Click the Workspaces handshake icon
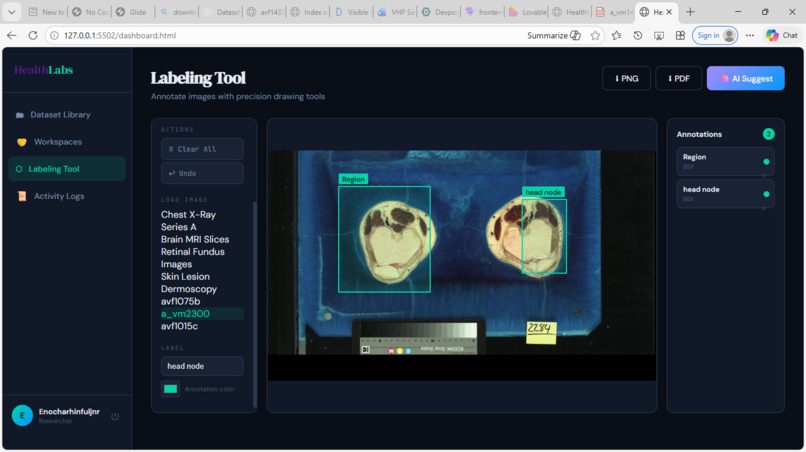The image size is (806, 452). (22, 142)
